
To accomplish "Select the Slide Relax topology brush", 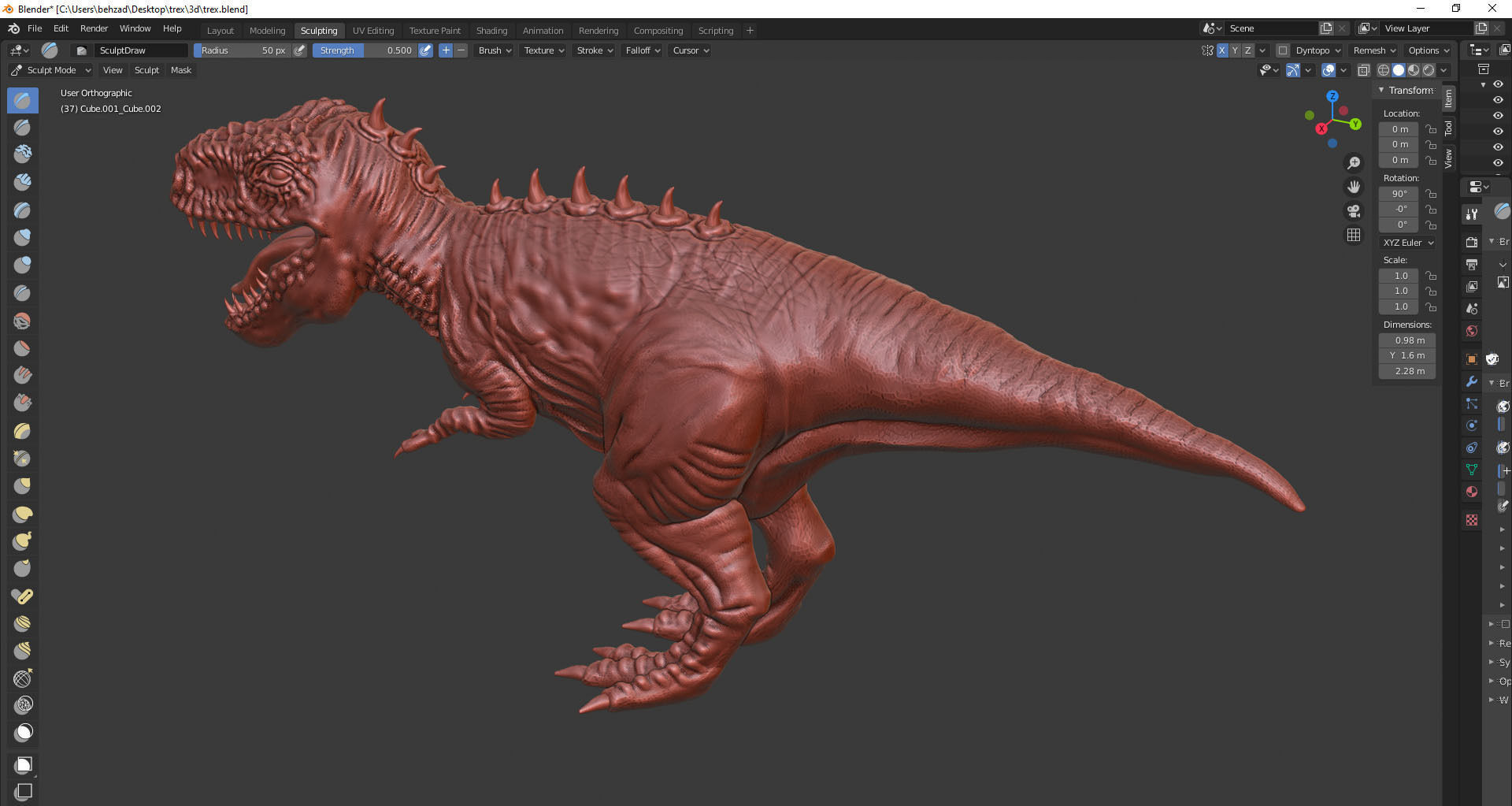I will 22,678.
